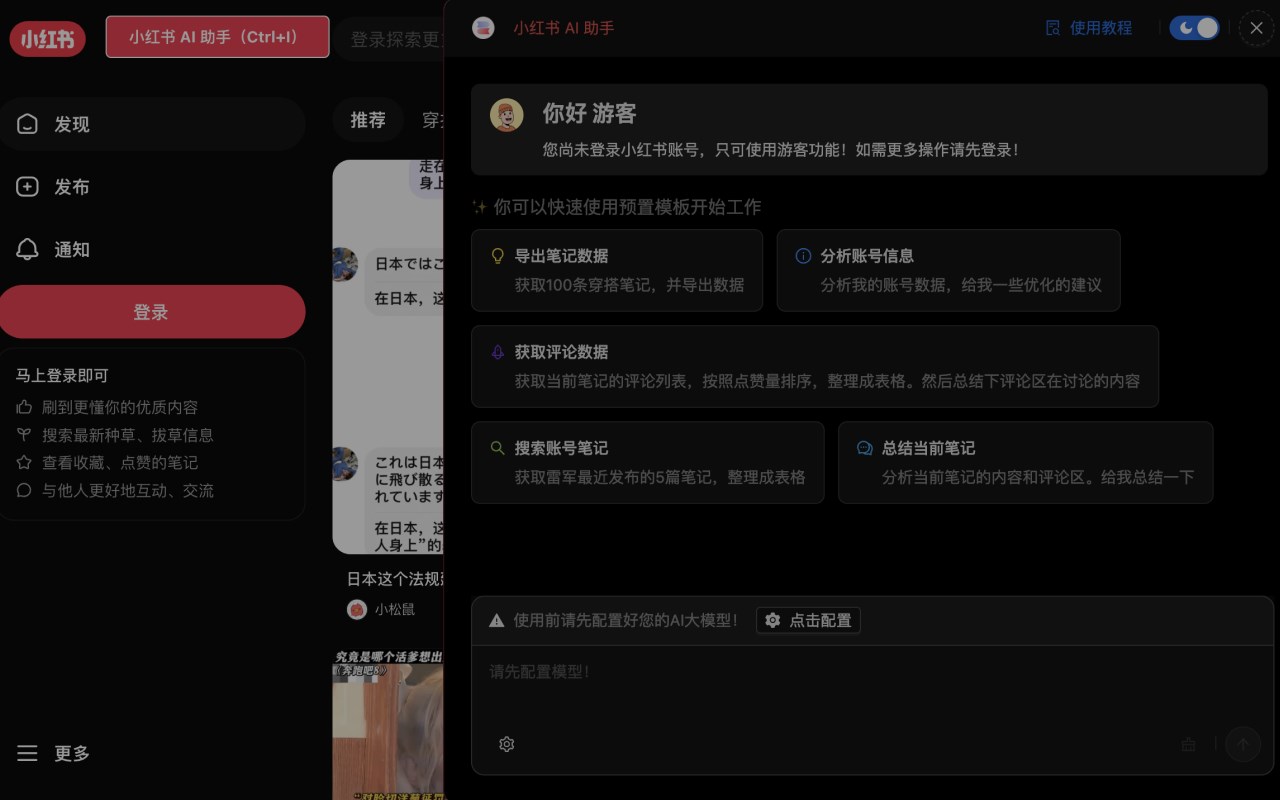Click the 通知 bell icon
This screenshot has width=1280, height=800.
27,250
